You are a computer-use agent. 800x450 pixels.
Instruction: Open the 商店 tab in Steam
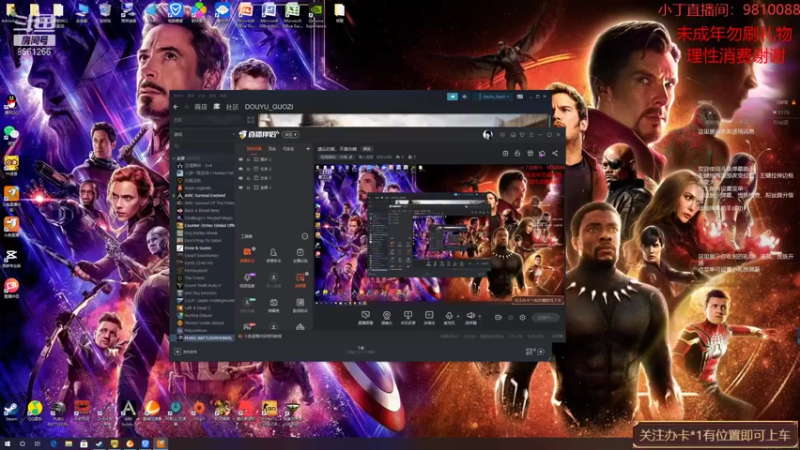[201, 107]
